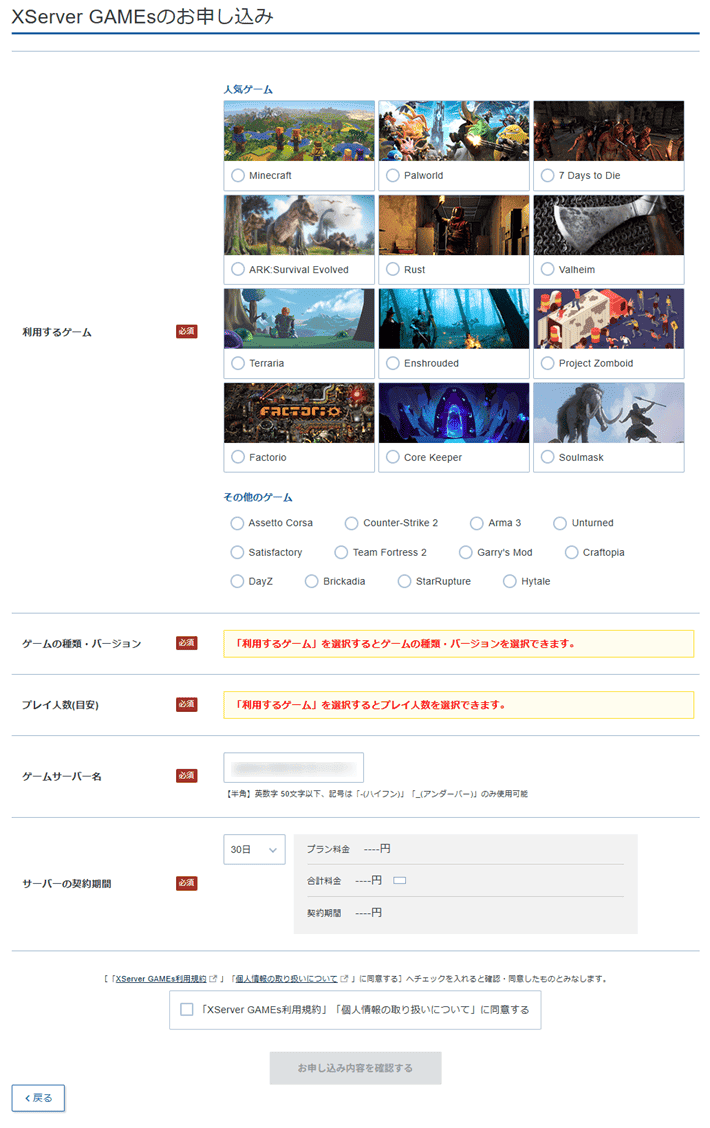Click the Rust game thumbnail image
This screenshot has width=710, height=1128.
pos(454,225)
